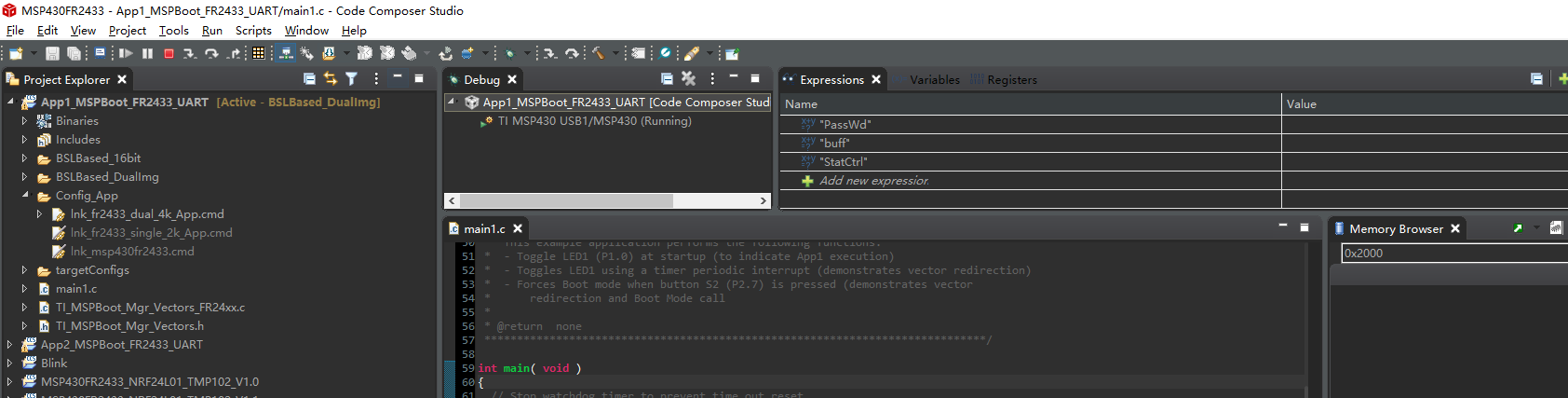Open the File menu
Screen dimensions: 1568x398
point(15,30)
